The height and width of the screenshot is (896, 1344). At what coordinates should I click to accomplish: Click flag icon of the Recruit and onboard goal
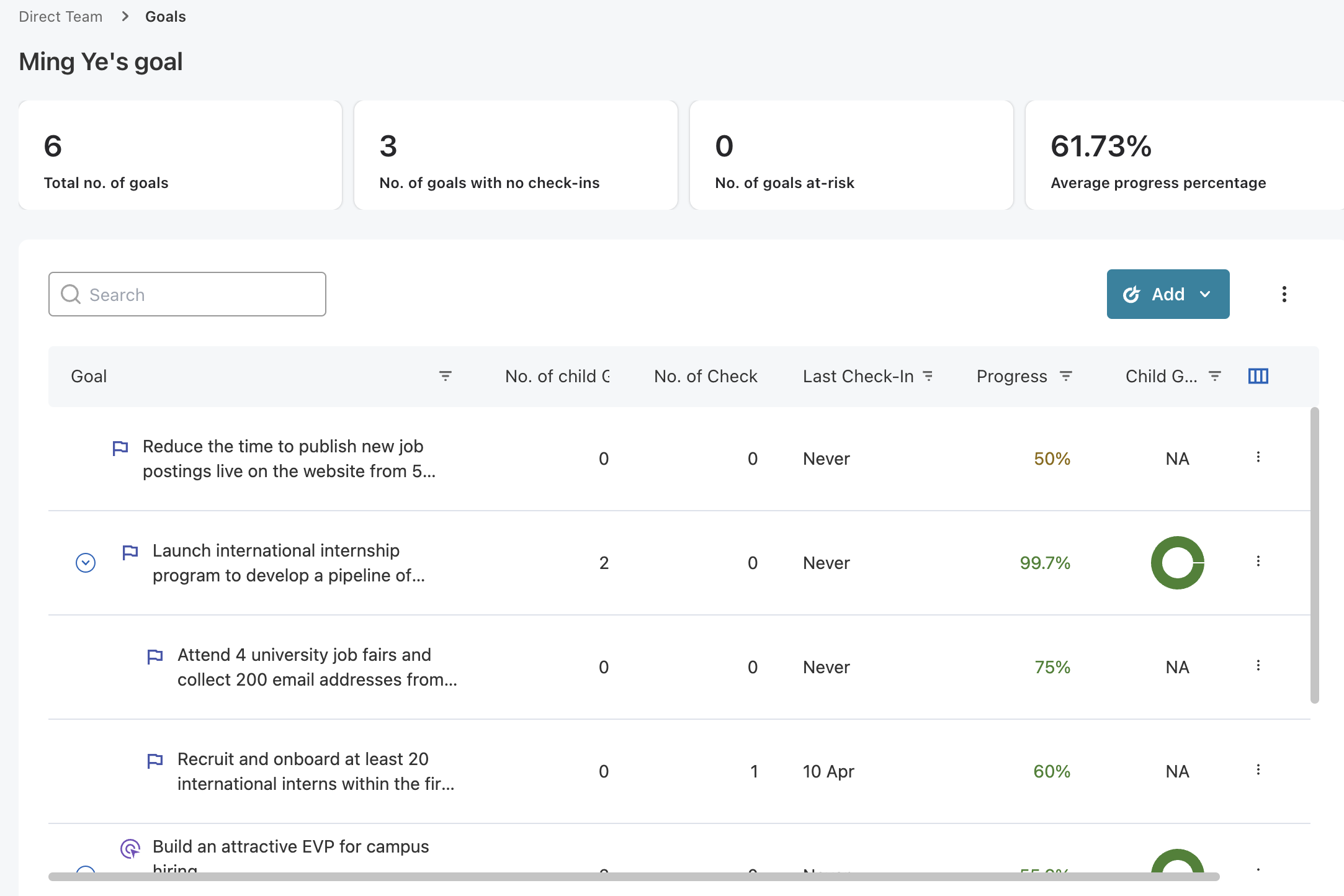155,760
